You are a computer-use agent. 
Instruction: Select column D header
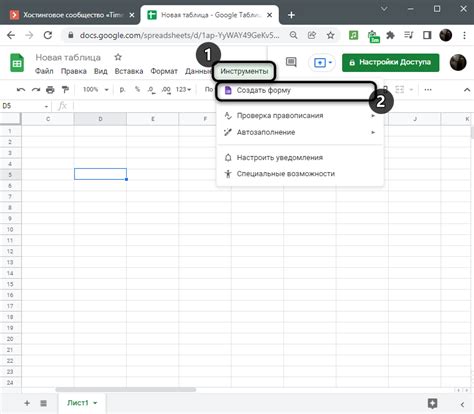tap(100, 119)
